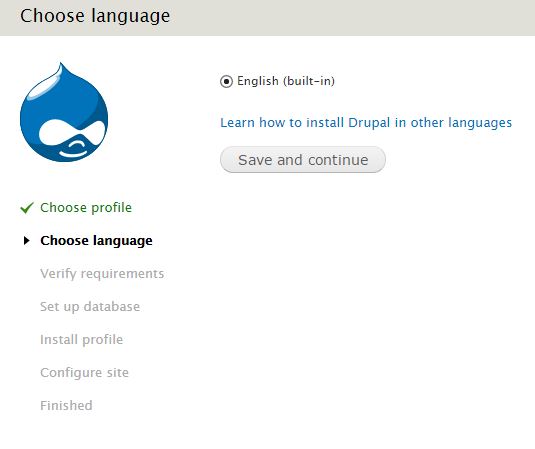This screenshot has width=535, height=449.
Task: Select the Choose language step in sidebar
Action: pyautogui.click(x=96, y=241)
